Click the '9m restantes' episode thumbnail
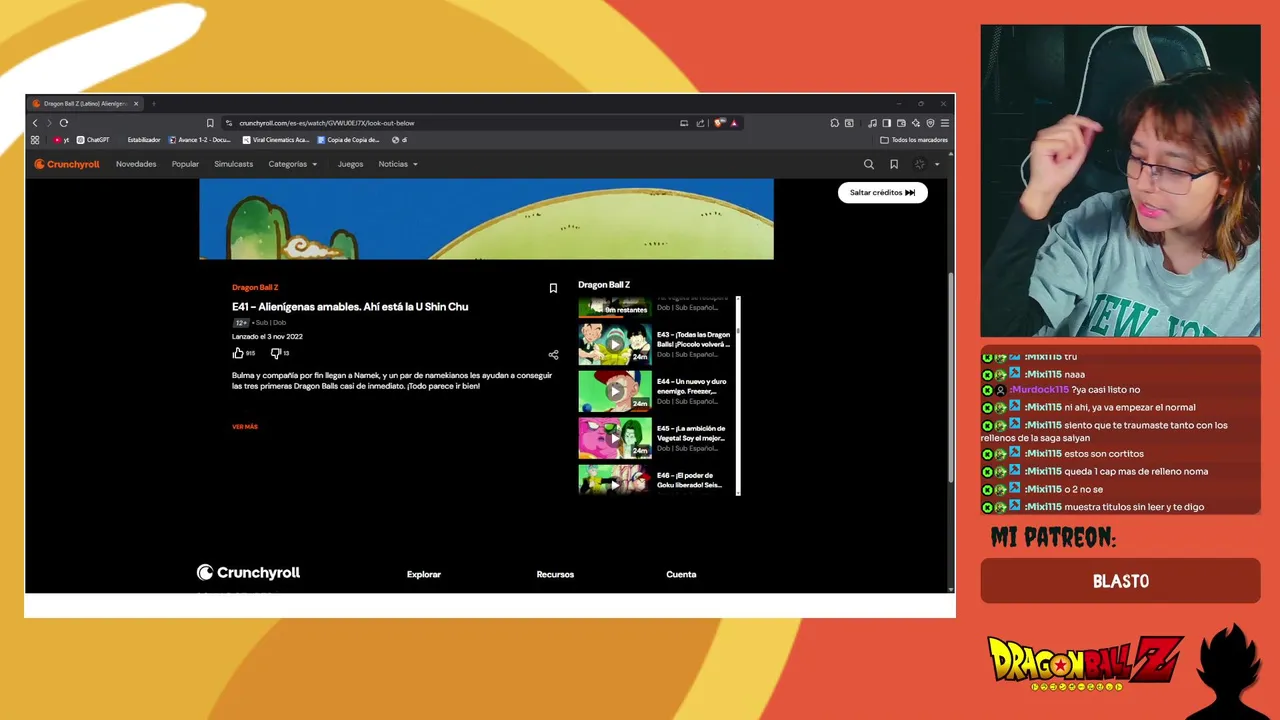Viewport: 1280px width, 720px height. point(615,307)
